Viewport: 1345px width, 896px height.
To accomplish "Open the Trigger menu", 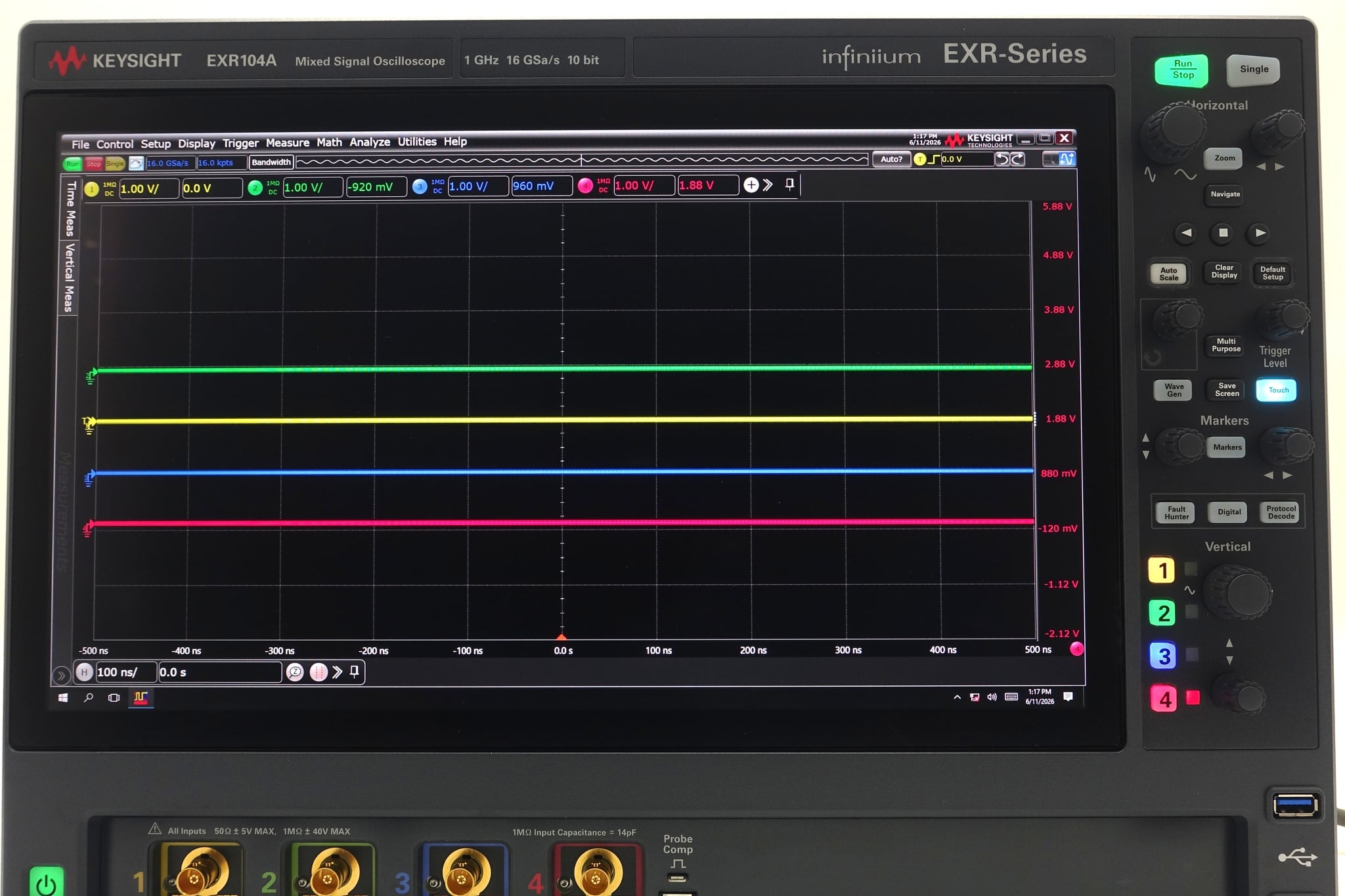I will coord(240,143).
